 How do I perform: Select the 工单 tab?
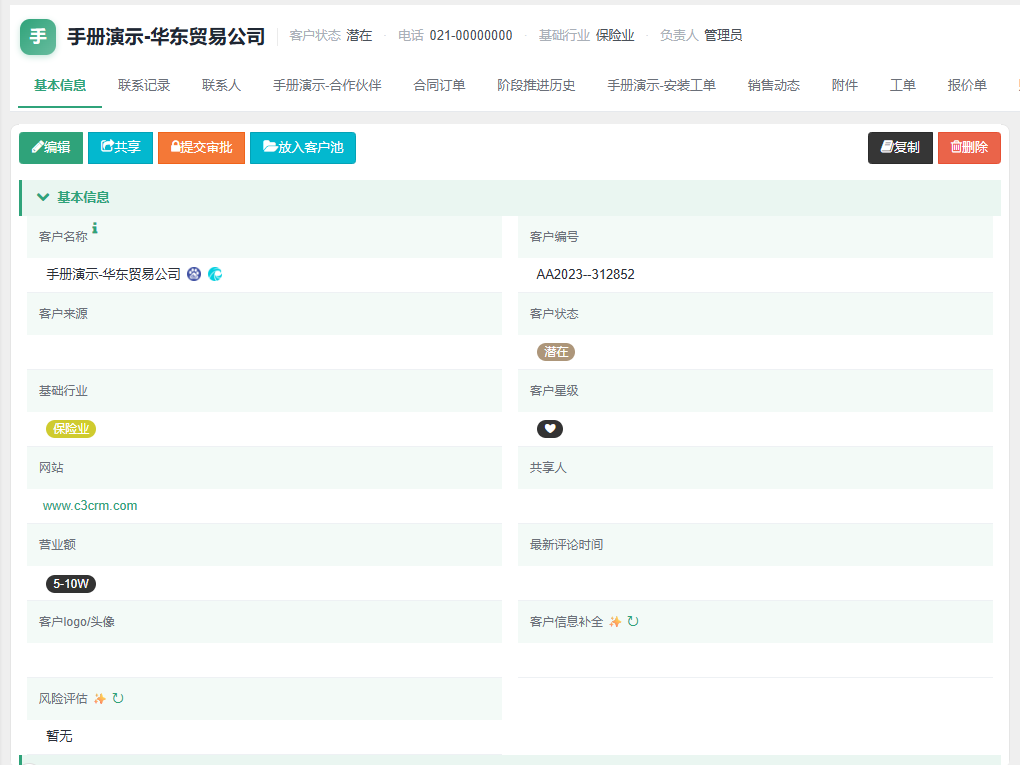pos(902,85)
